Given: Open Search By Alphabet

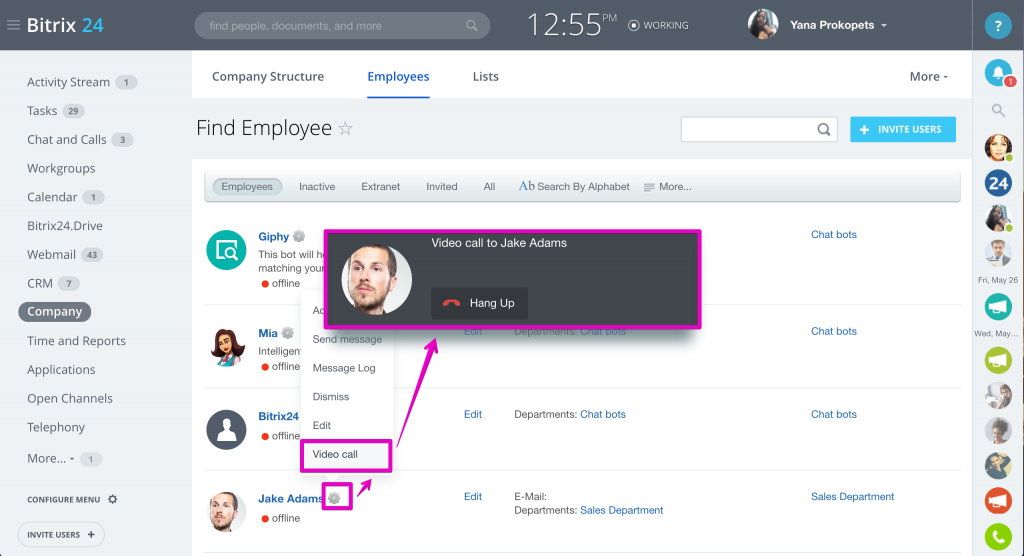Looking at the screenshot, I should [574, 187].
